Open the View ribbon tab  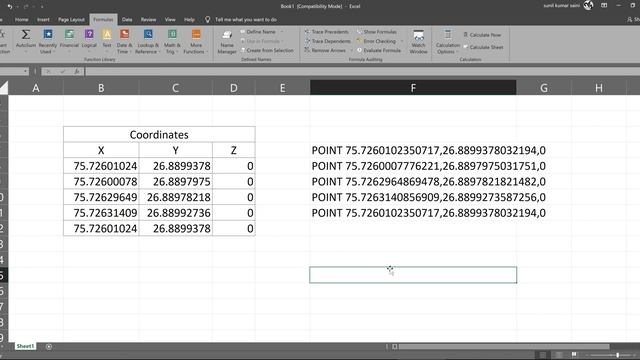(170, 20)
